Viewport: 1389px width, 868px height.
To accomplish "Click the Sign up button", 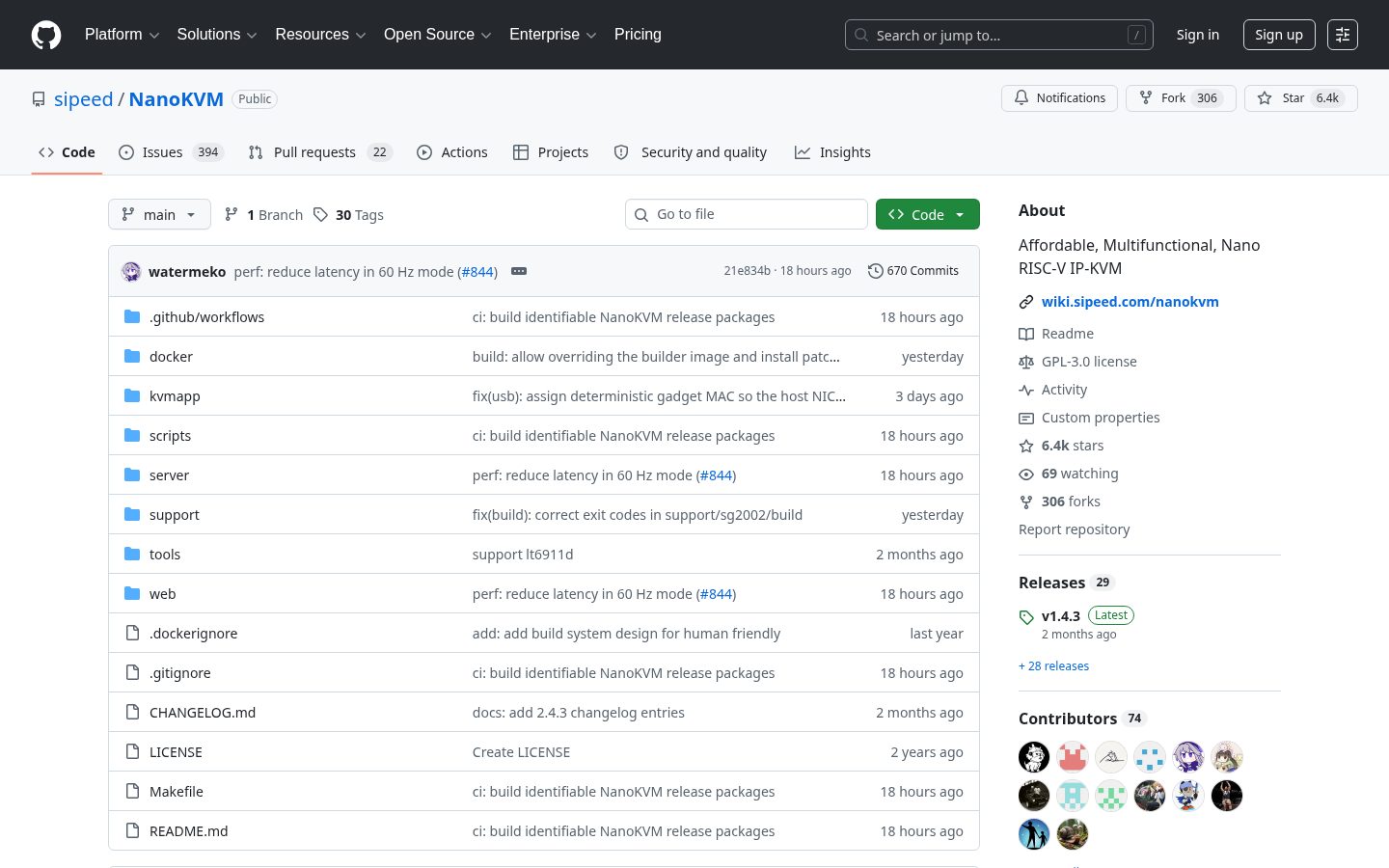I will 1279,35.
